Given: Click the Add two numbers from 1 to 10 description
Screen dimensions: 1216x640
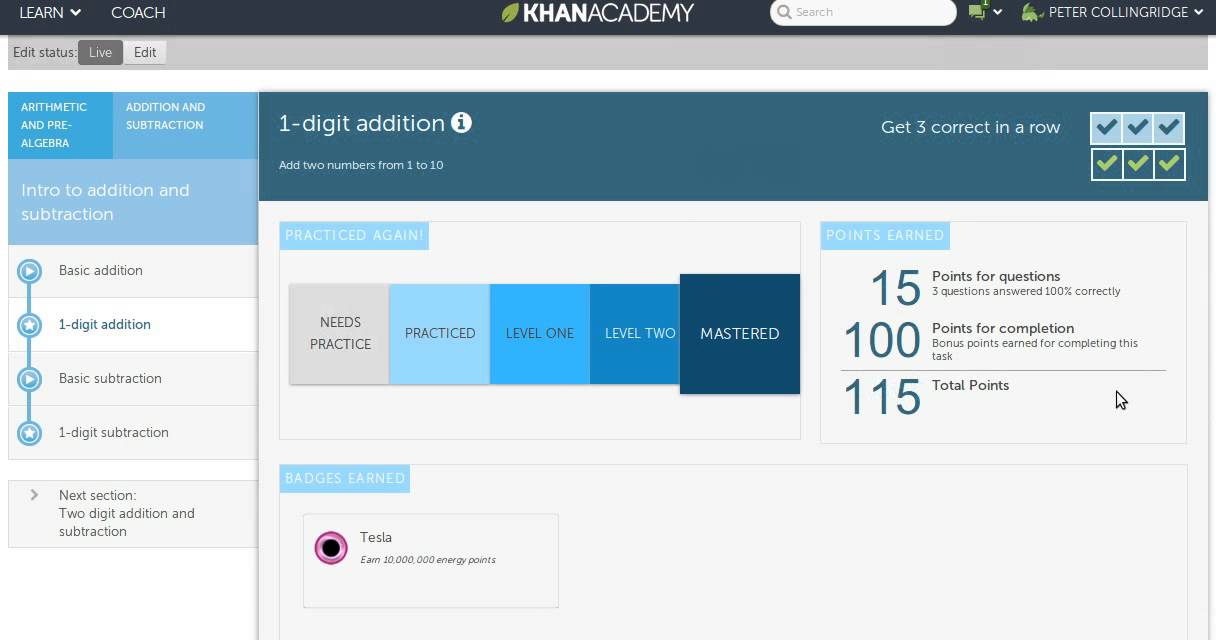Looking at the screenshot, I should tap(361, 165).
